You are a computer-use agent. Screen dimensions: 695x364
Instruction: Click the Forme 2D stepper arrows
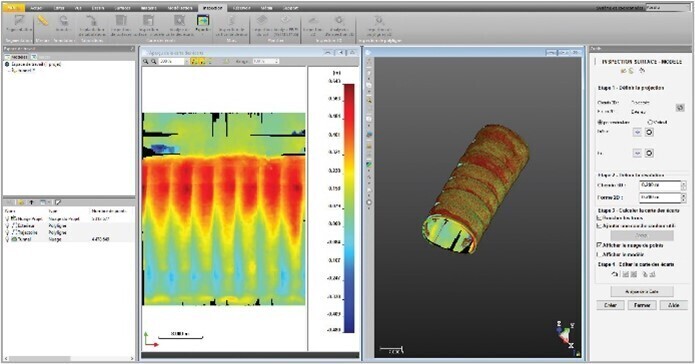[683, 197]
